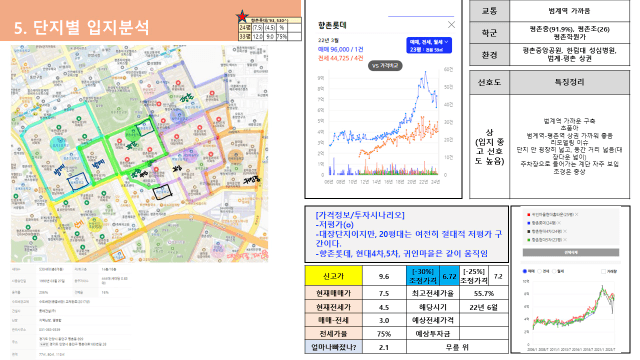Click the 4.5 current jeonse price cell
This screenshot has height=360, width=640.
(x=384, y=307)
